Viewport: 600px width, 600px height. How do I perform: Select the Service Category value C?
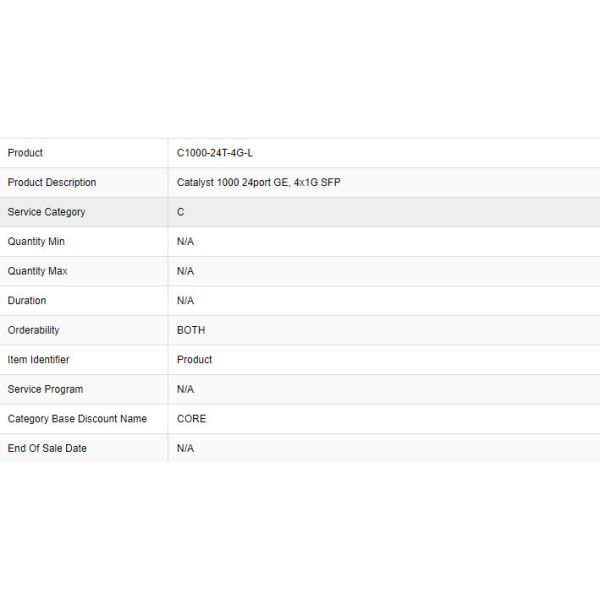pos(181,212)
